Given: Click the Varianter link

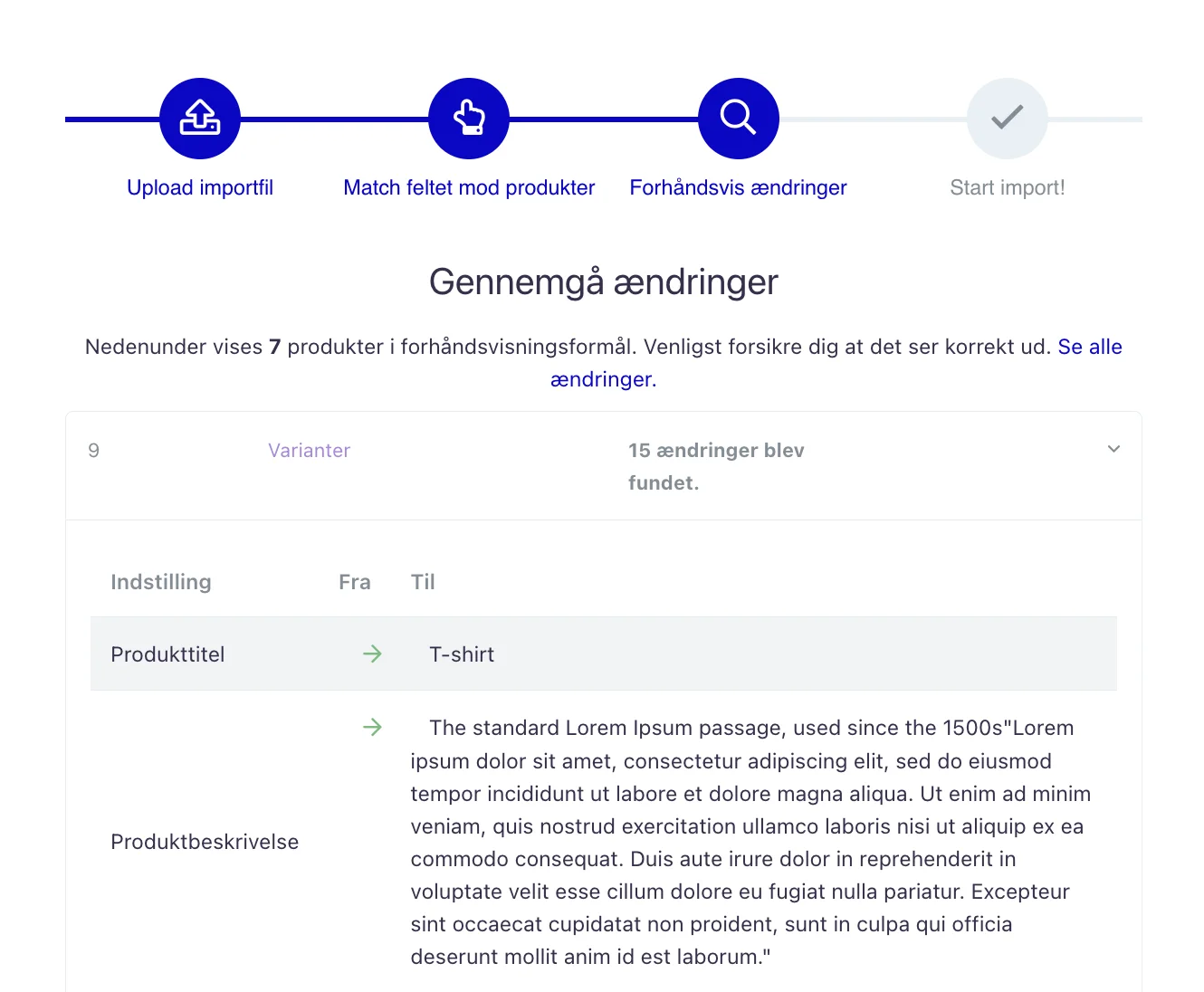Looking at the screenshot, I should click(x=309, y=451).
